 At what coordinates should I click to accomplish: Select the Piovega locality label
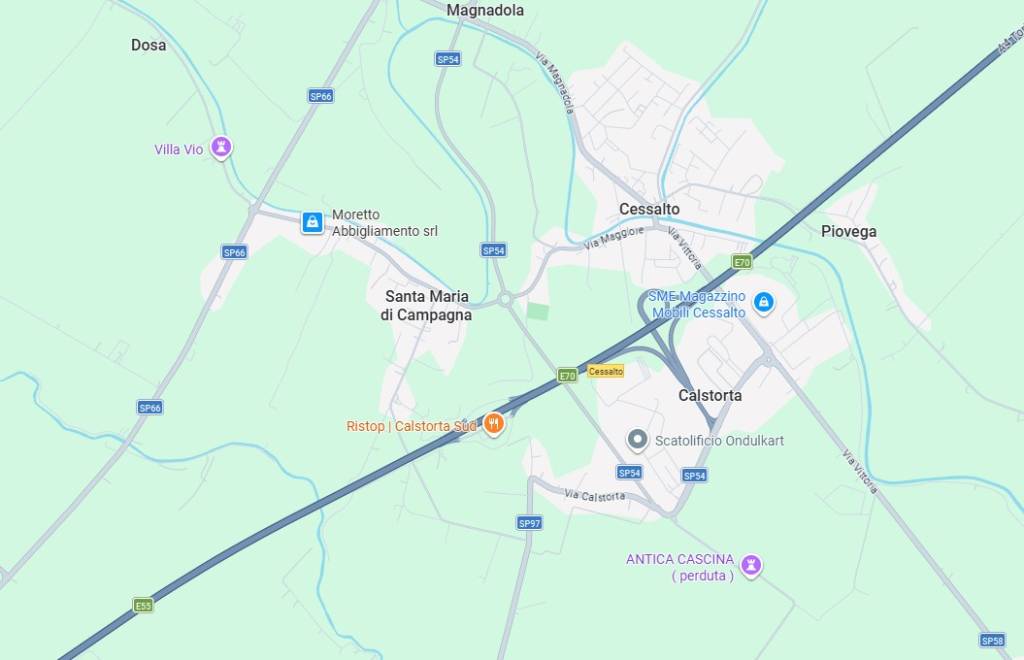848,231
